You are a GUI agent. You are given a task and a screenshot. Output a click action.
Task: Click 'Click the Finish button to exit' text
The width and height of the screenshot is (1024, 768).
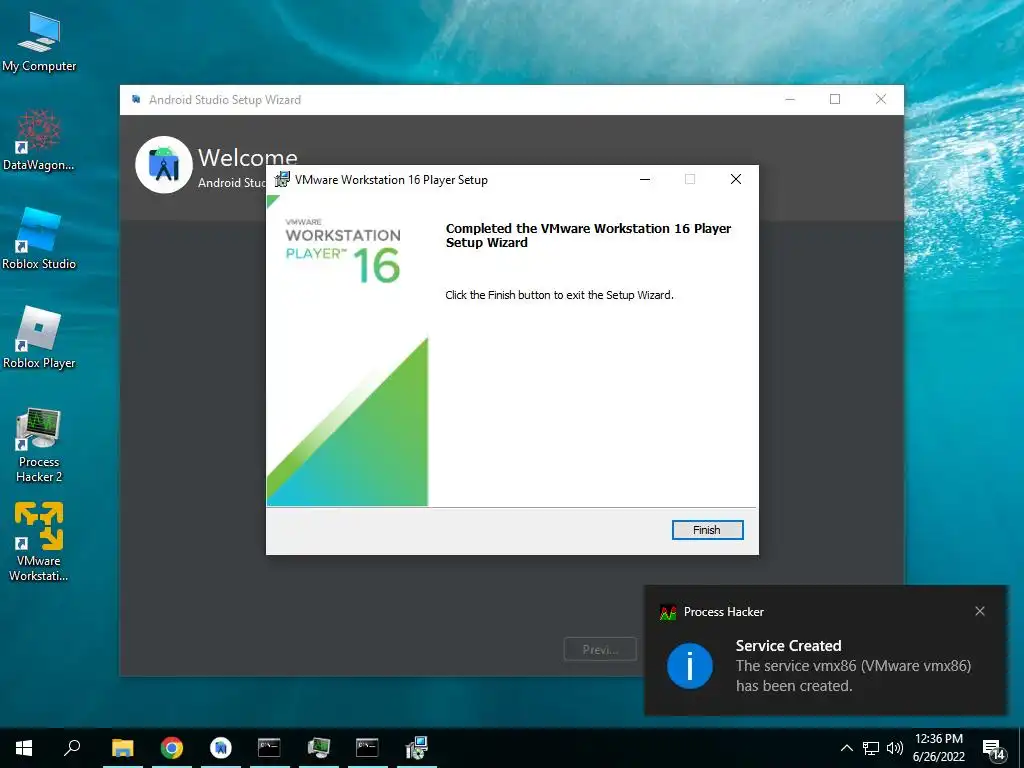tap(559, 295)
